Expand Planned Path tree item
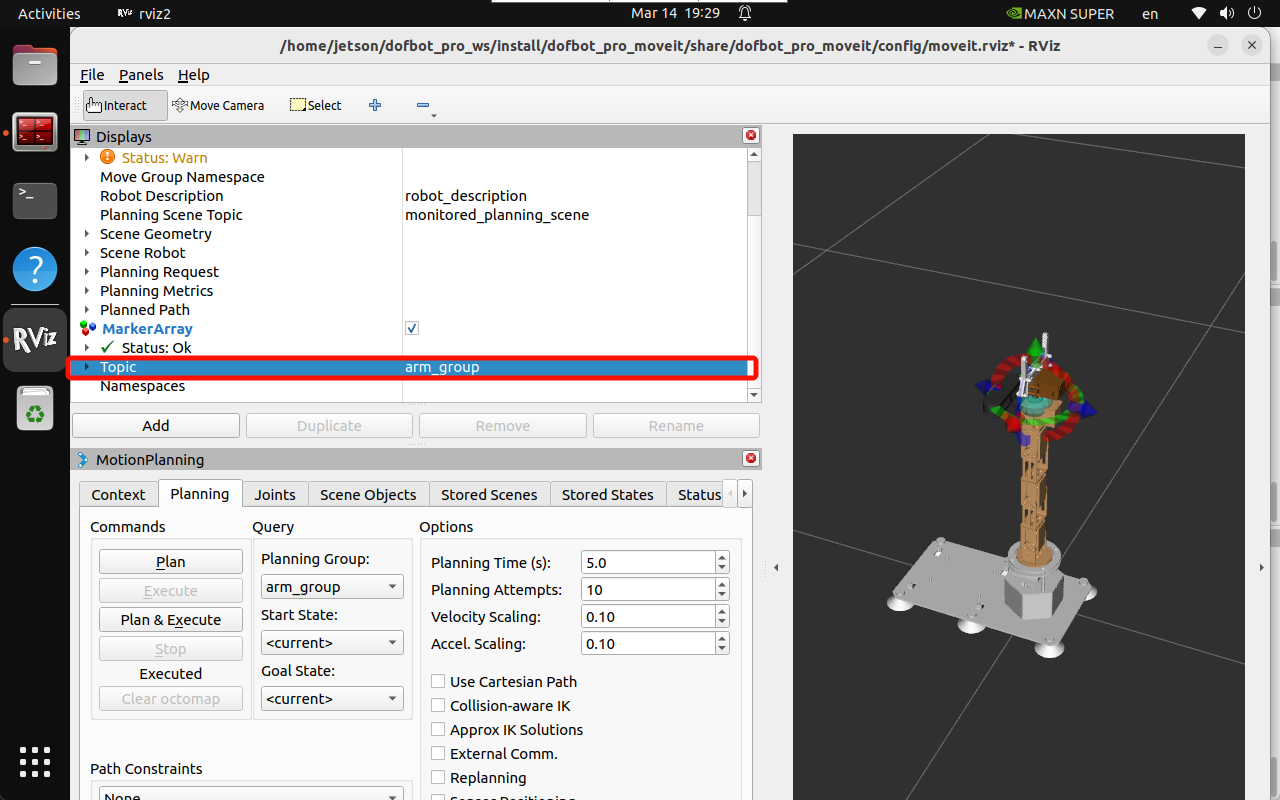 pos(87,310)
